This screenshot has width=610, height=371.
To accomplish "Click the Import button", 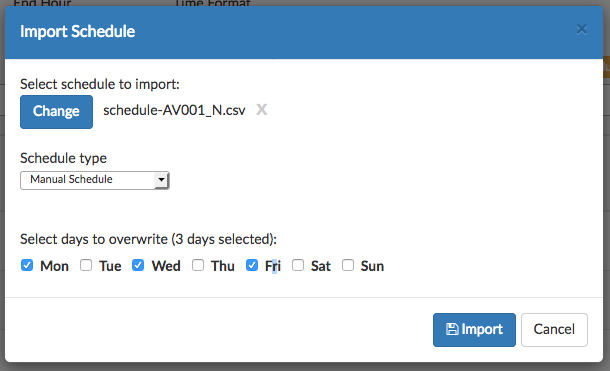I will [x=474, y=330].
